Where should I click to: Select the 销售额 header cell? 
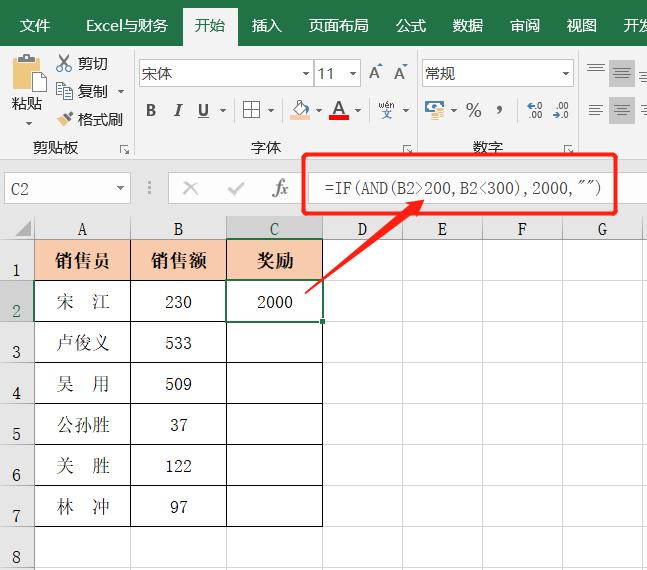[178, 260]
